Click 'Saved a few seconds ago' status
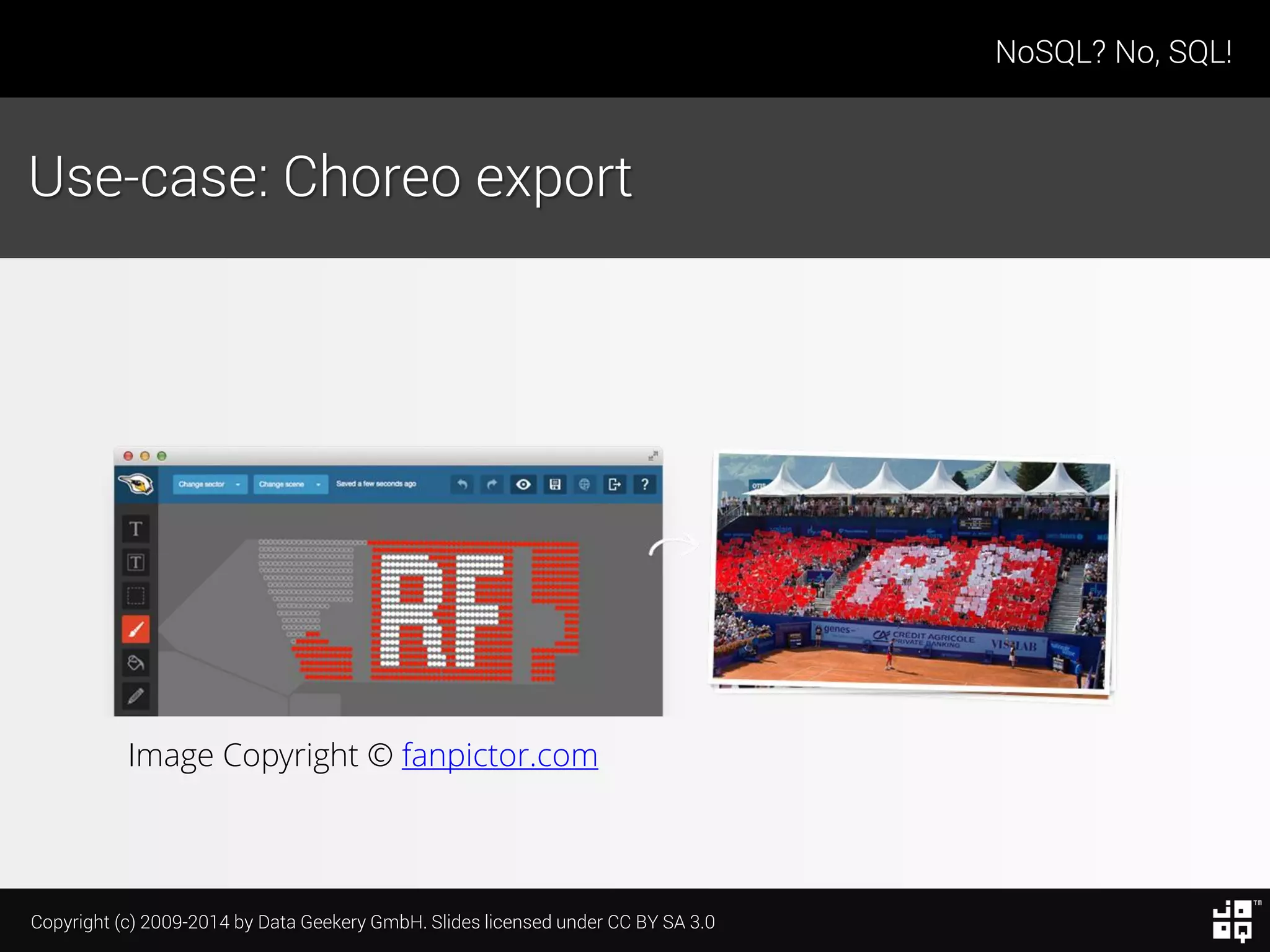This screenshot has width=1270, height=952. tap(376, 483)
